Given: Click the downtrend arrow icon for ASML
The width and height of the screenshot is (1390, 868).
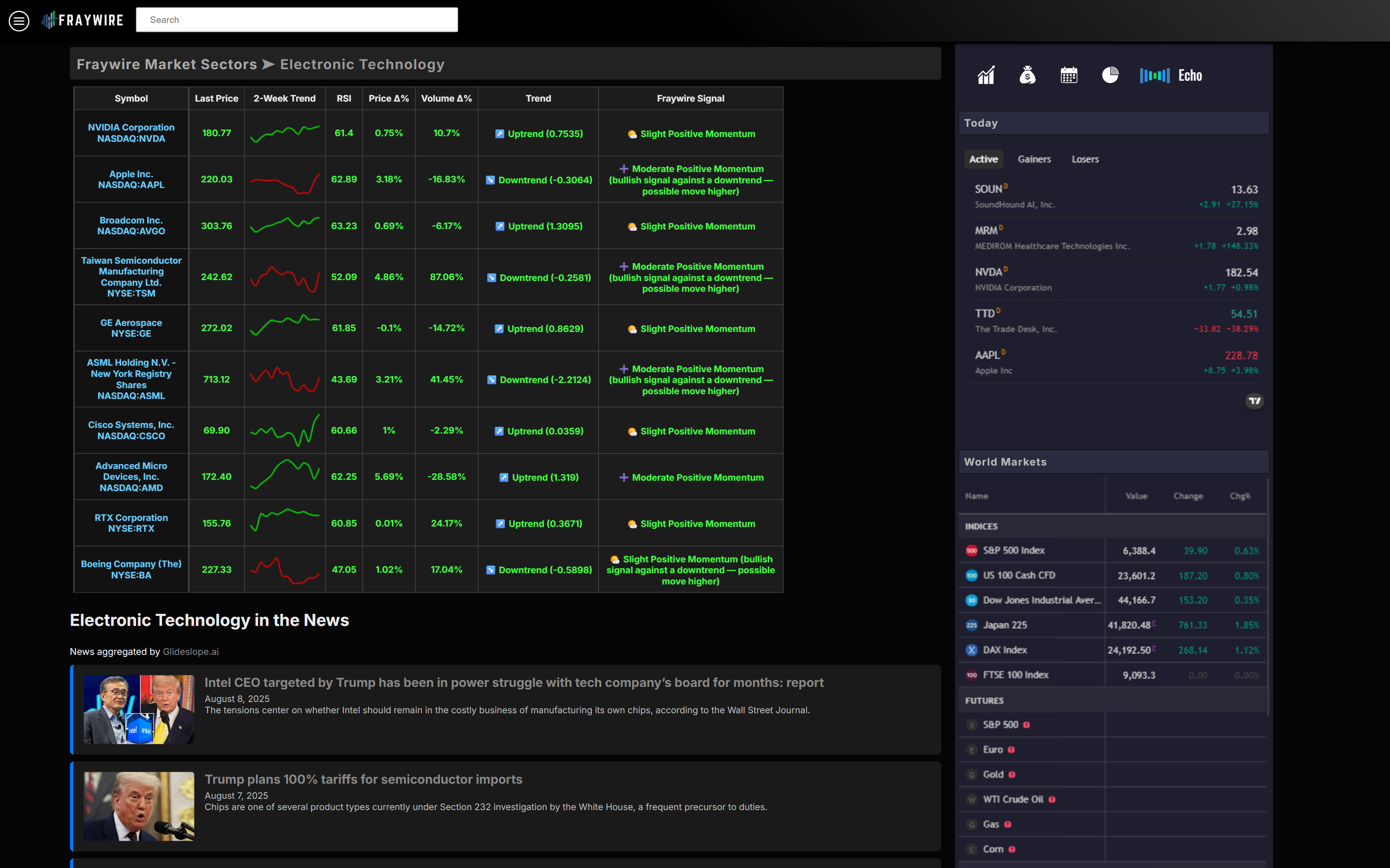Looking at the screenshot, I should tap(491, 380).
